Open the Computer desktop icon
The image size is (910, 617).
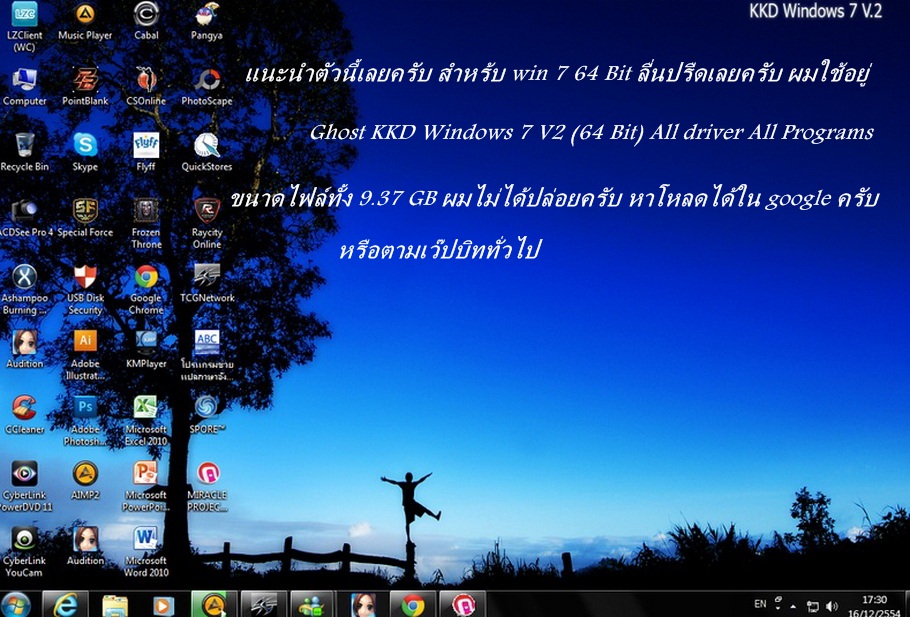(24, 87)
